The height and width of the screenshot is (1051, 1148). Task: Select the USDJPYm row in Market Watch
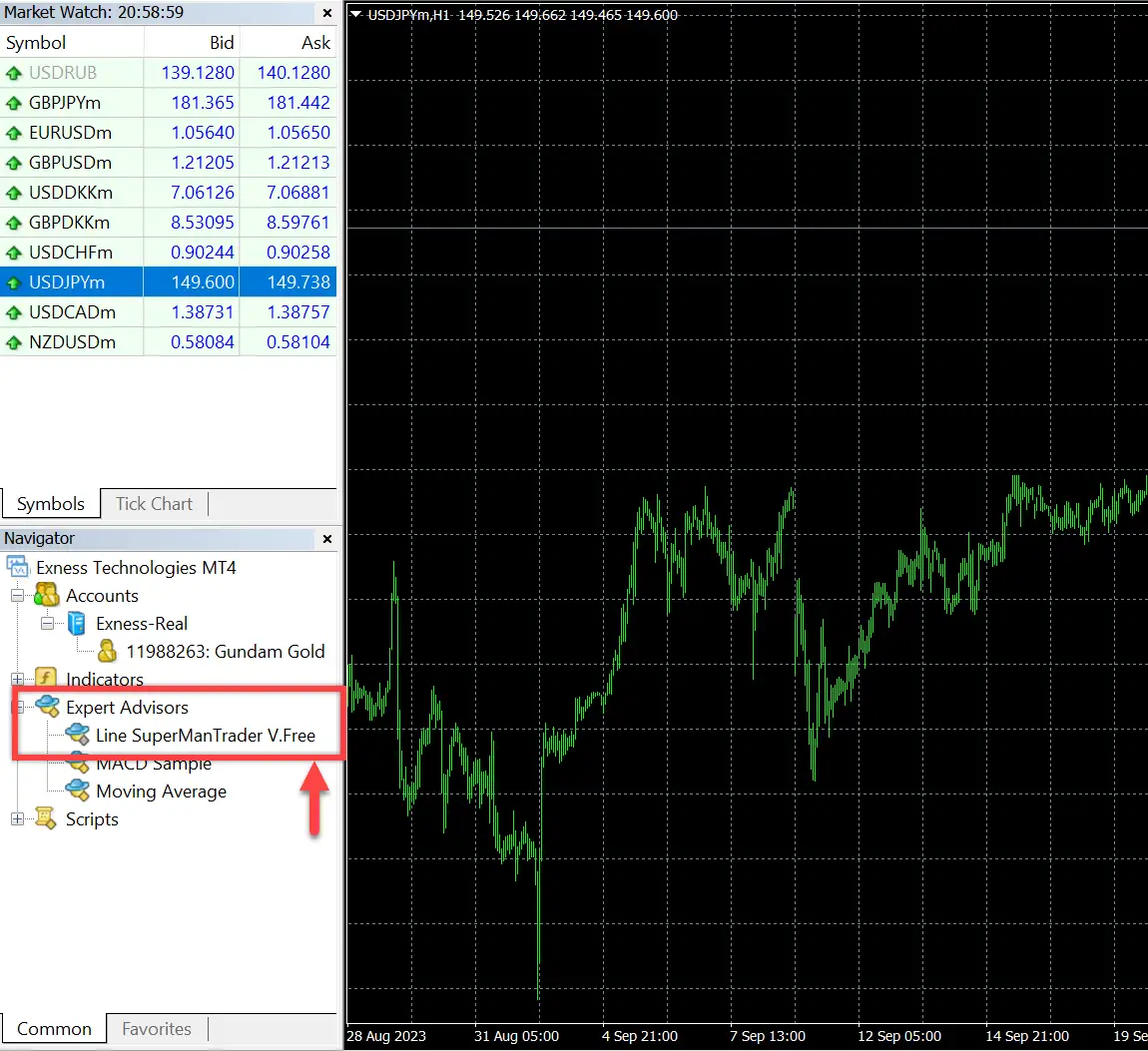pos(67,282)
